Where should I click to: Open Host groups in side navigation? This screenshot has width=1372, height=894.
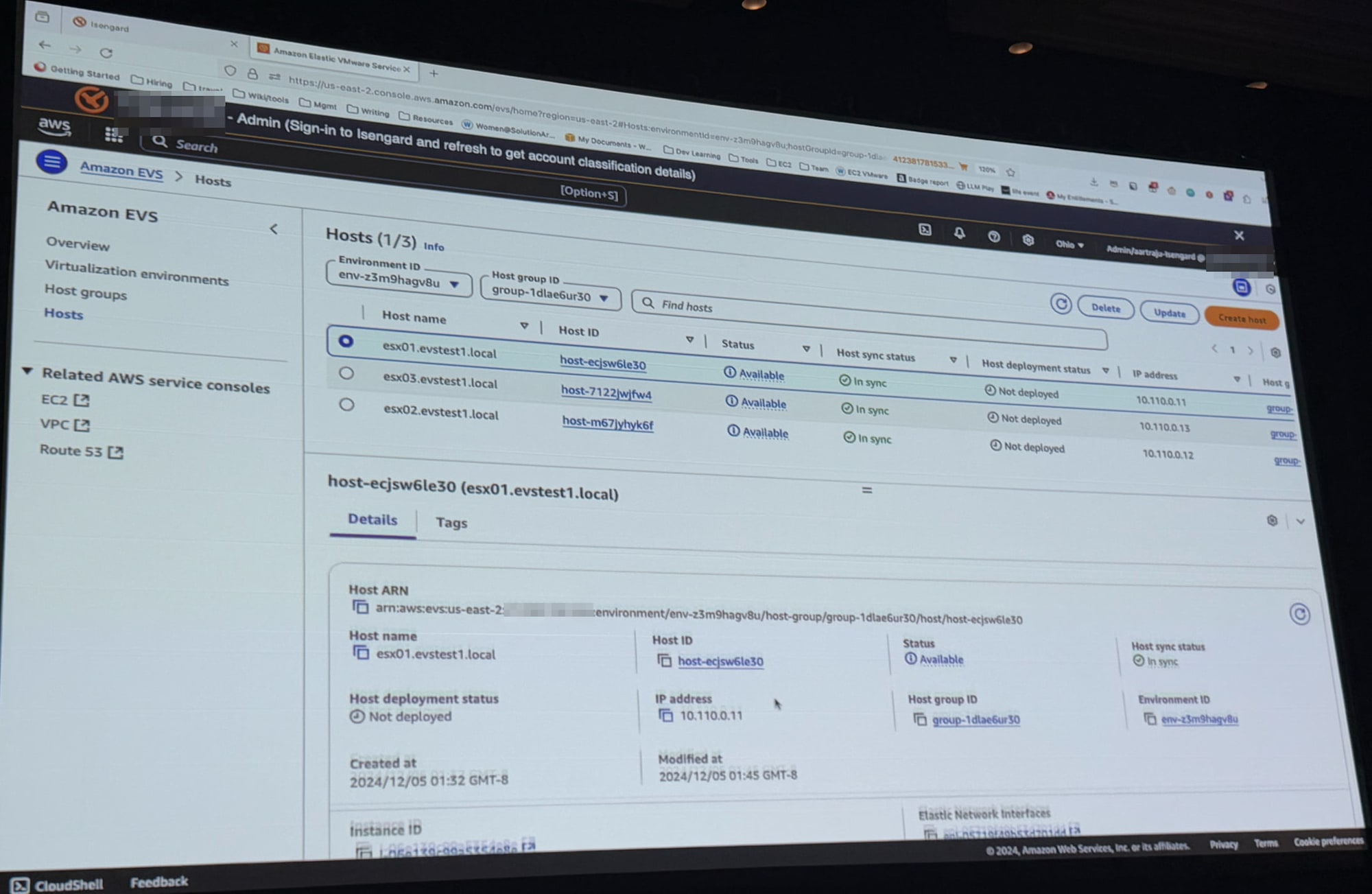[x=86, y=292]
